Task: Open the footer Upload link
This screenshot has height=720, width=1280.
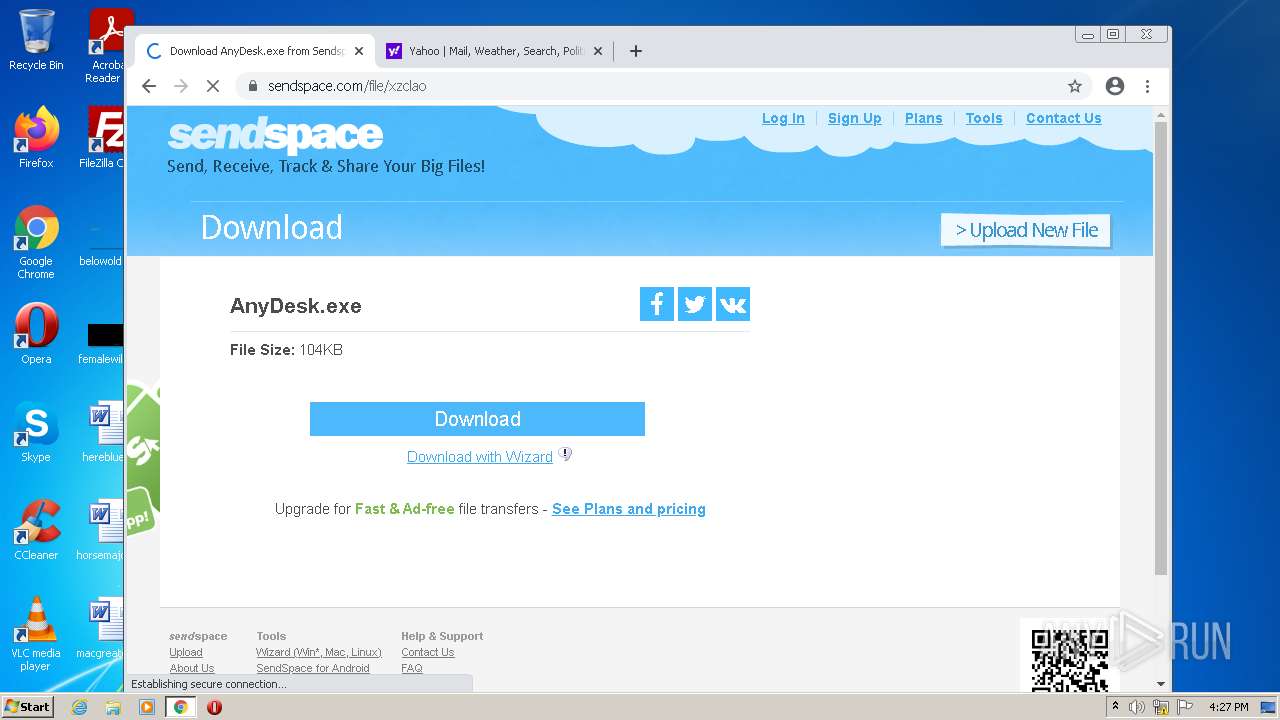Action: [x=186, y=652]
